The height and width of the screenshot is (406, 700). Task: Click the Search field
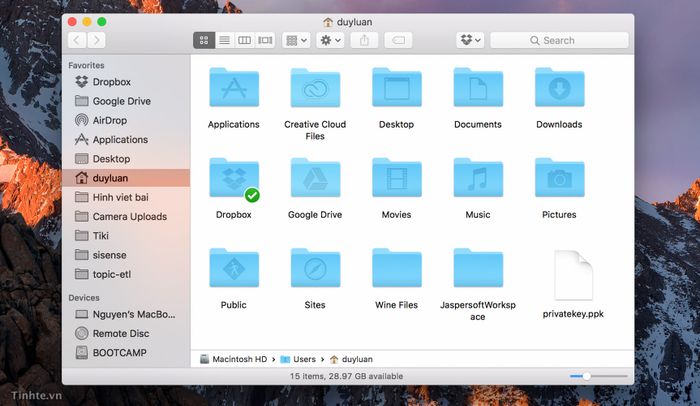(561, 40)
